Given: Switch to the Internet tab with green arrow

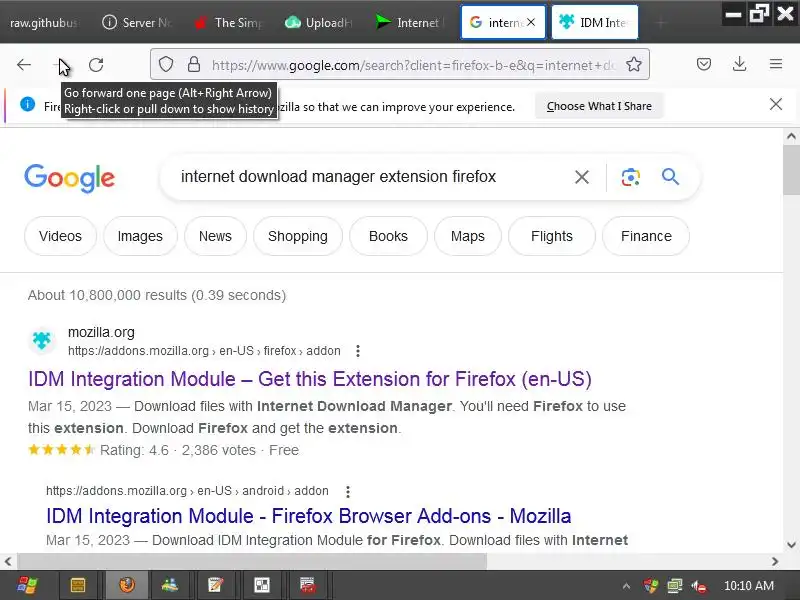Looking at the screenshot, I should coord(410,22).
